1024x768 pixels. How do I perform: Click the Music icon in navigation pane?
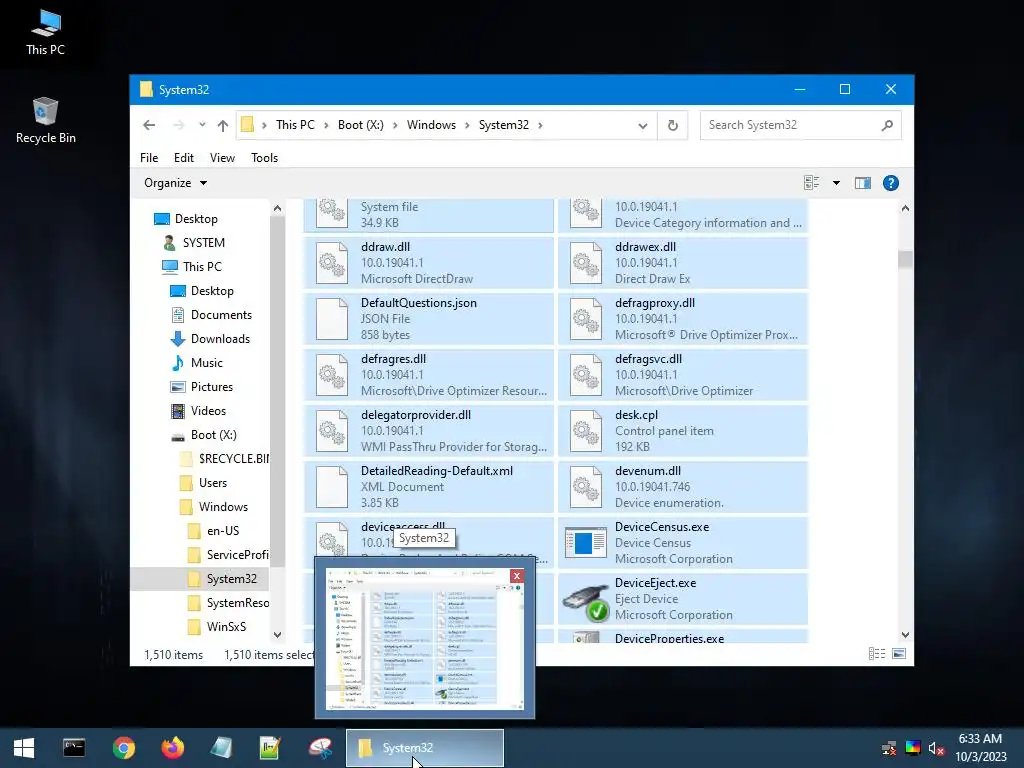pos(178,362)
